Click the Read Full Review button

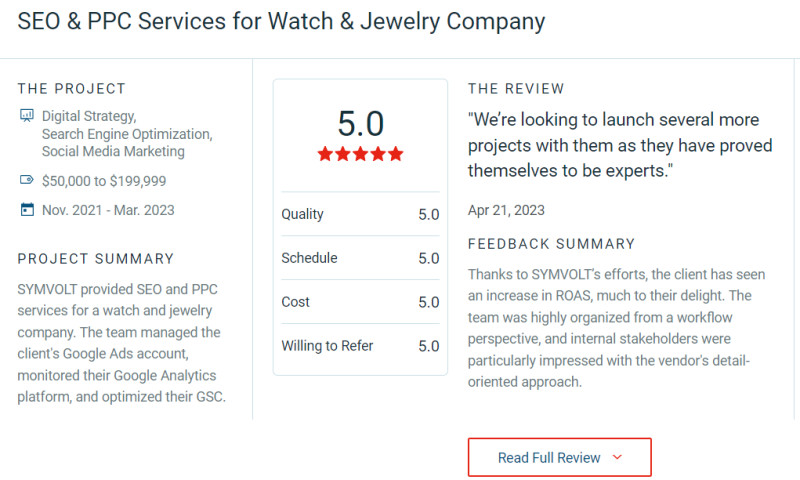[559, 457]
